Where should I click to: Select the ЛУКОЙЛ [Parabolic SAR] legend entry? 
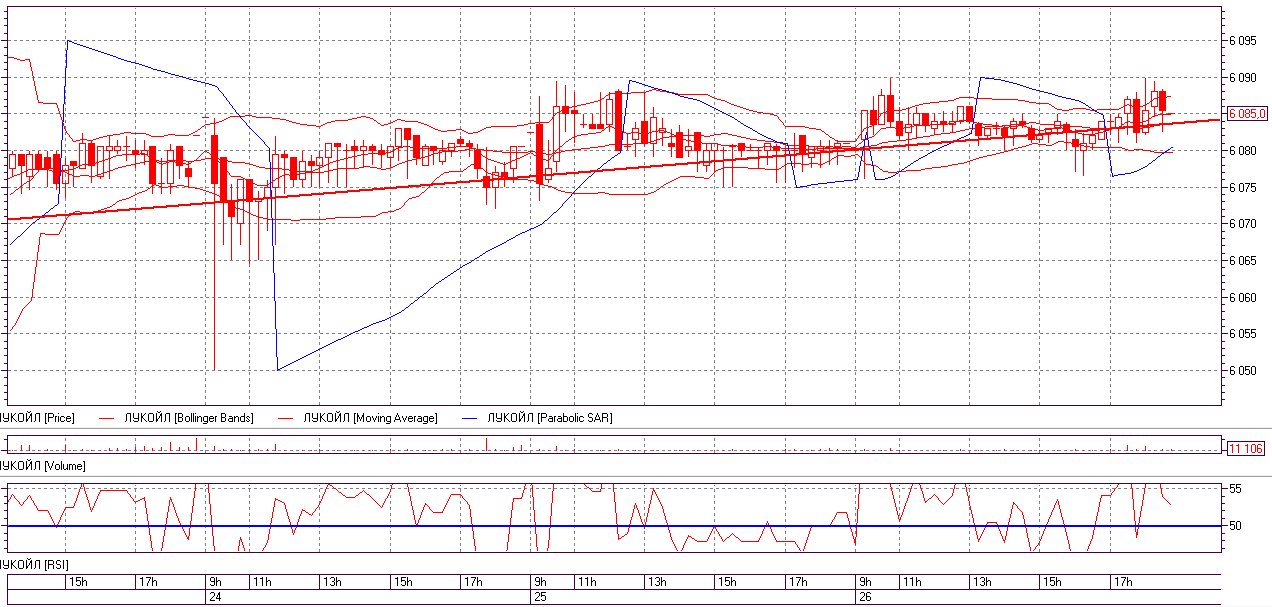[549, 418]
